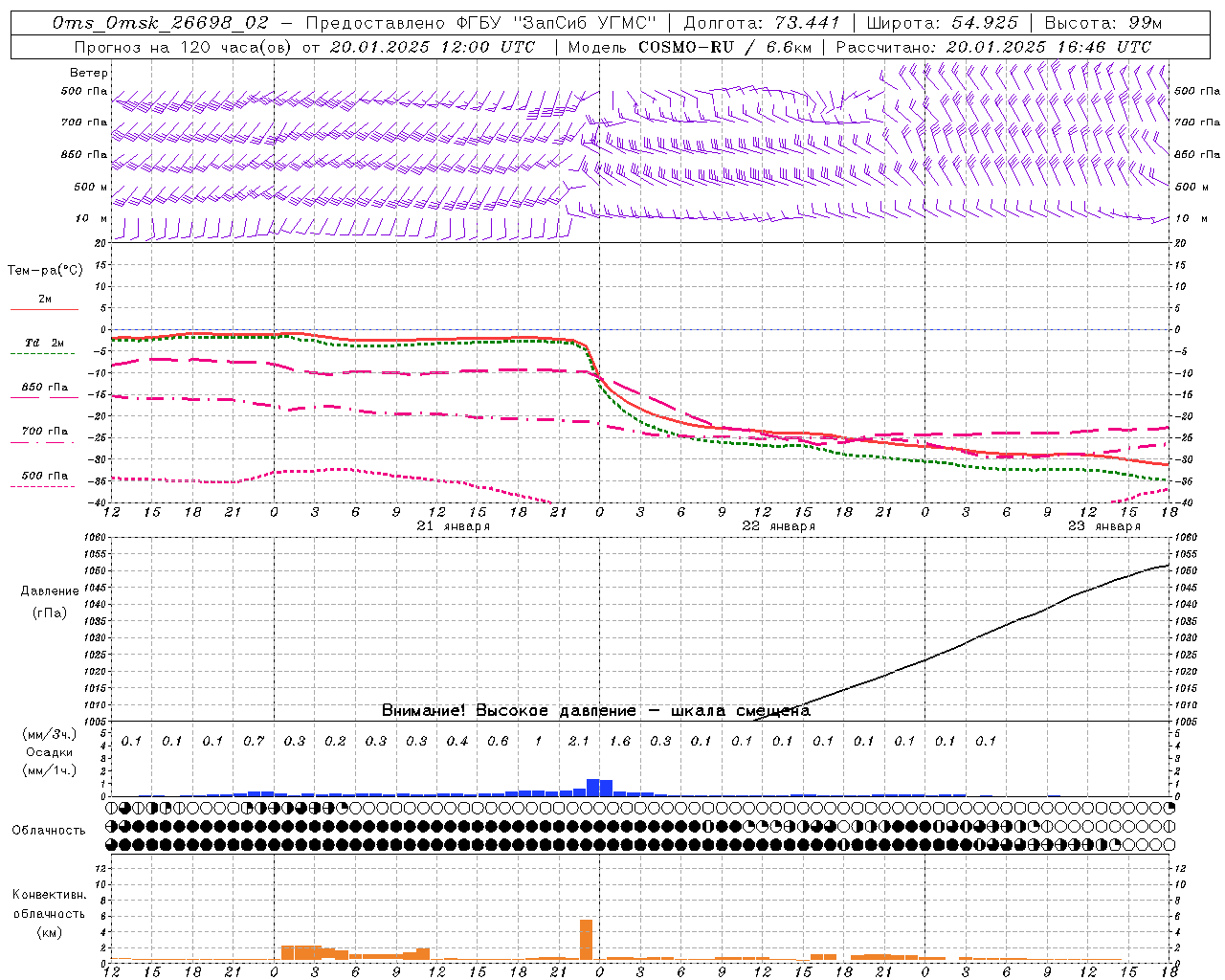Click the '700 гПа' temperature legend entry
Viewport: 1225px width, 980px height.
[45, 432]
